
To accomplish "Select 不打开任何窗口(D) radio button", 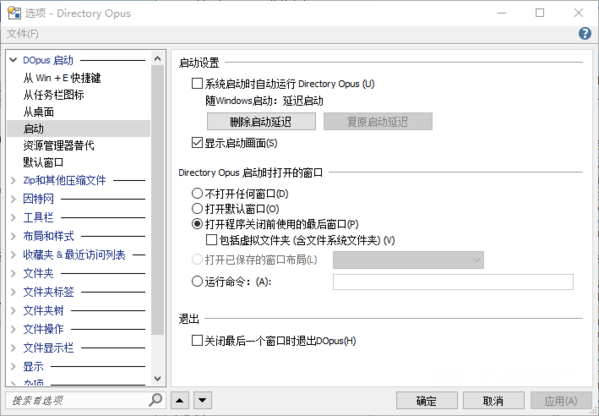I will 197,193.
